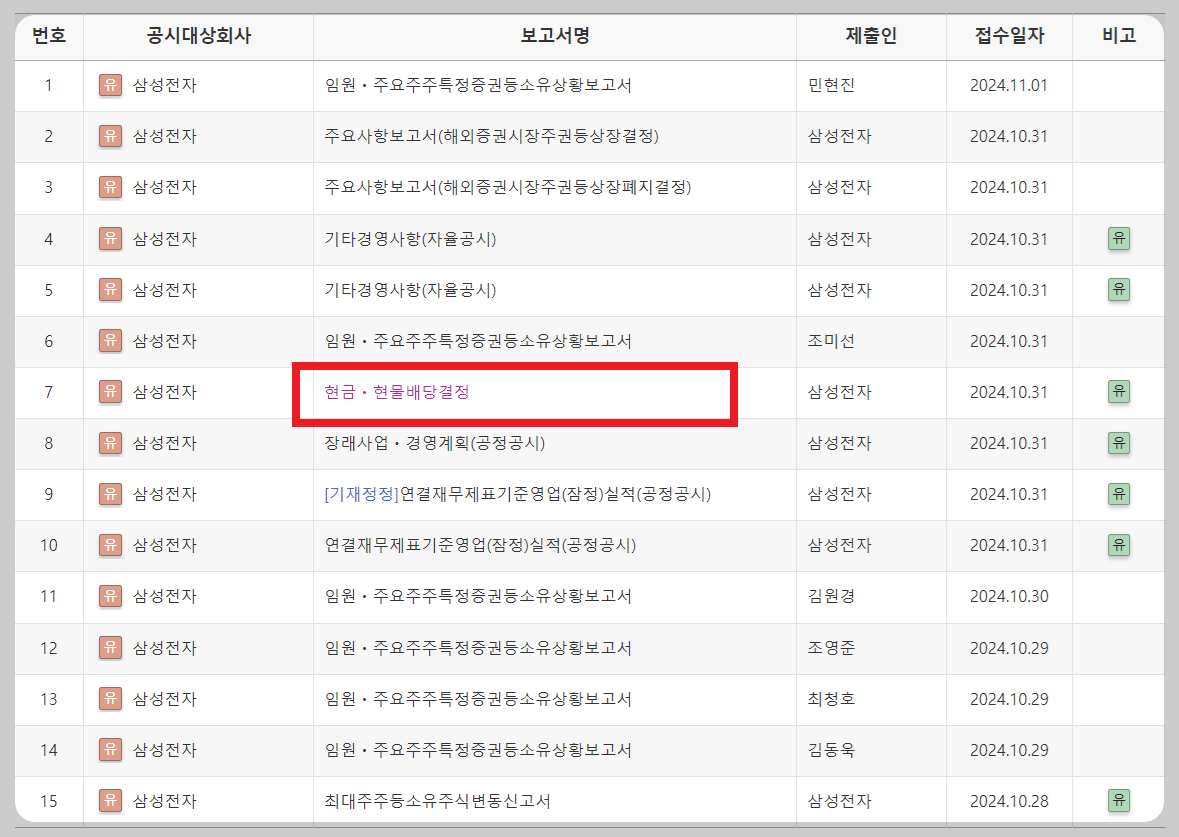Click the red 유 badge in row 15 next to 삼성전자
The height and width of the screenshot is (837, 1179).
coord(110,800)
